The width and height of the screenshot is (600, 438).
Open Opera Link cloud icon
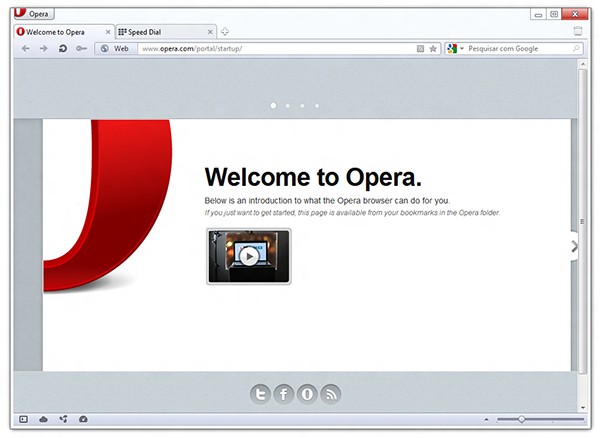click(x=43, y=419)
